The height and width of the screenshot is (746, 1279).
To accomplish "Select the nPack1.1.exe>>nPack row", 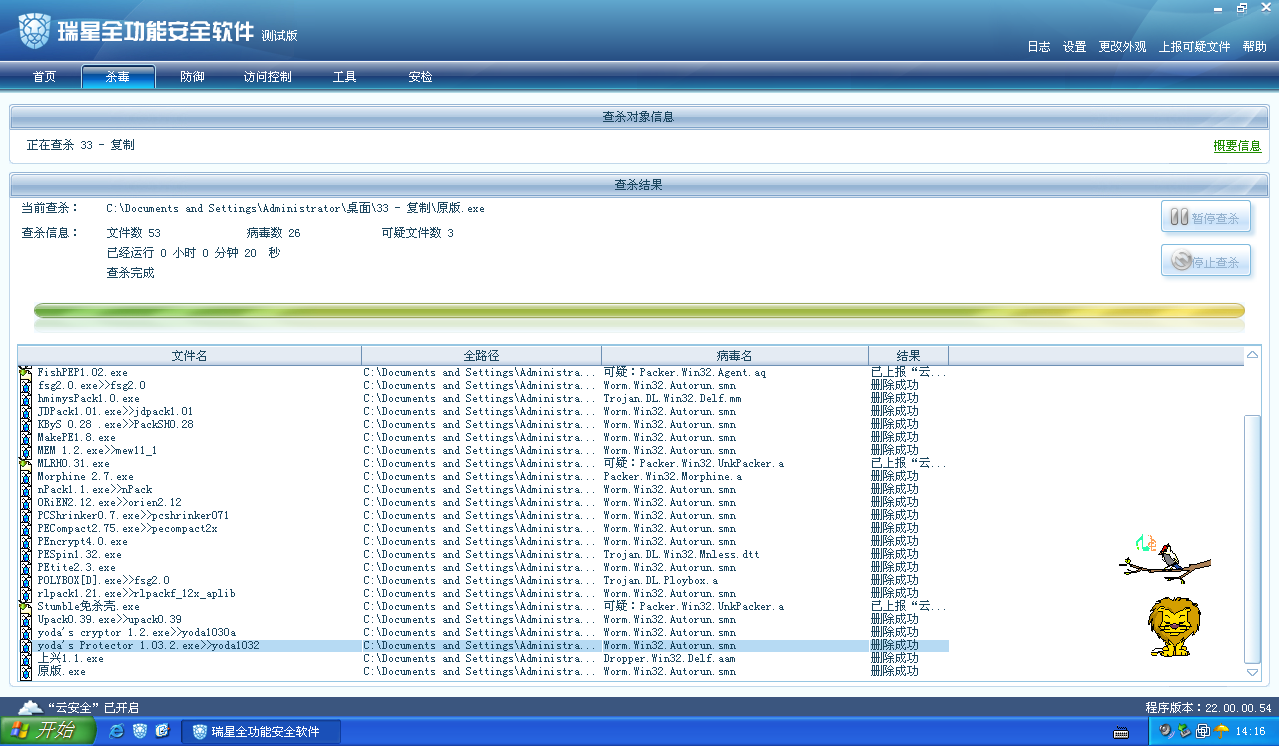I will coord(483,489).
